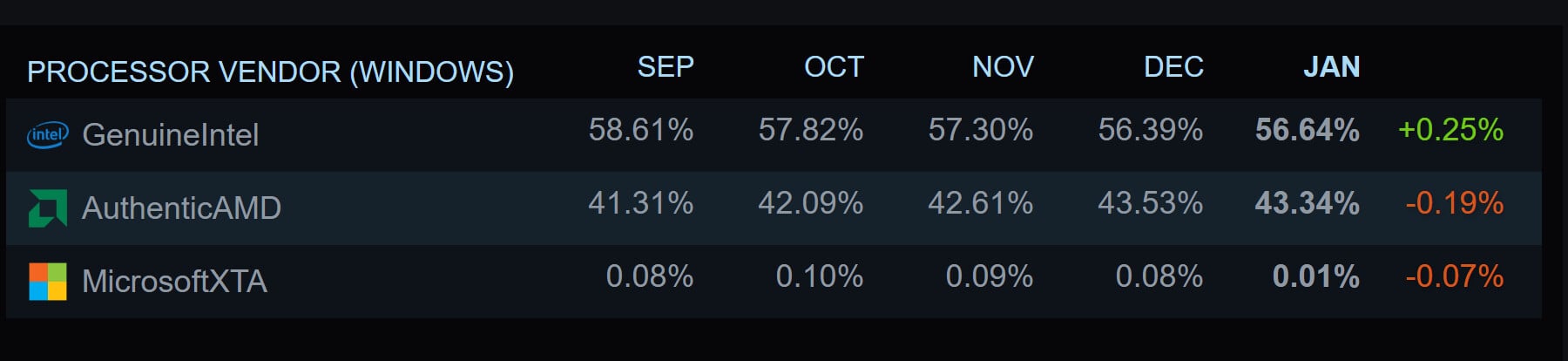Image resolution: width=1568 pixels, height=361 pixels.
Task: Open the MicrosoftXTA vendor entry
Action: 174,282
